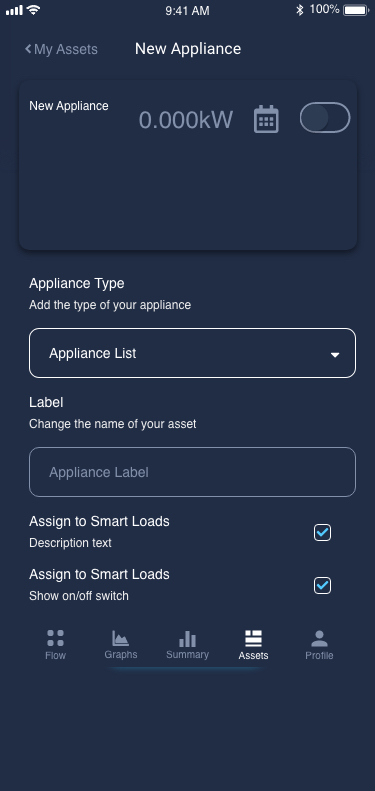Click the dropdown arrow in Appliance List

[335, 355]
